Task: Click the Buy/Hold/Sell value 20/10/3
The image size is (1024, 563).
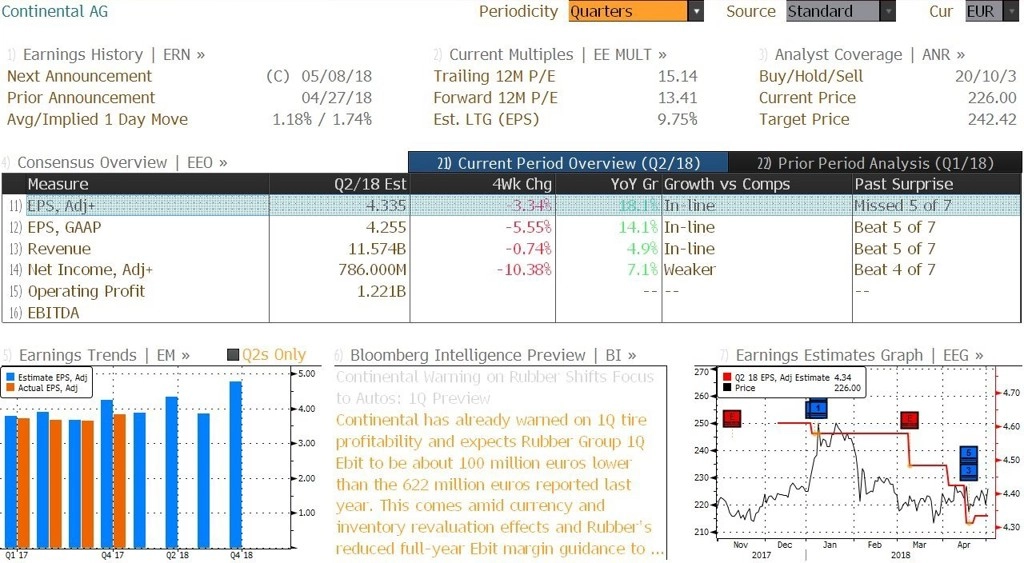Action: coord(985,76)
